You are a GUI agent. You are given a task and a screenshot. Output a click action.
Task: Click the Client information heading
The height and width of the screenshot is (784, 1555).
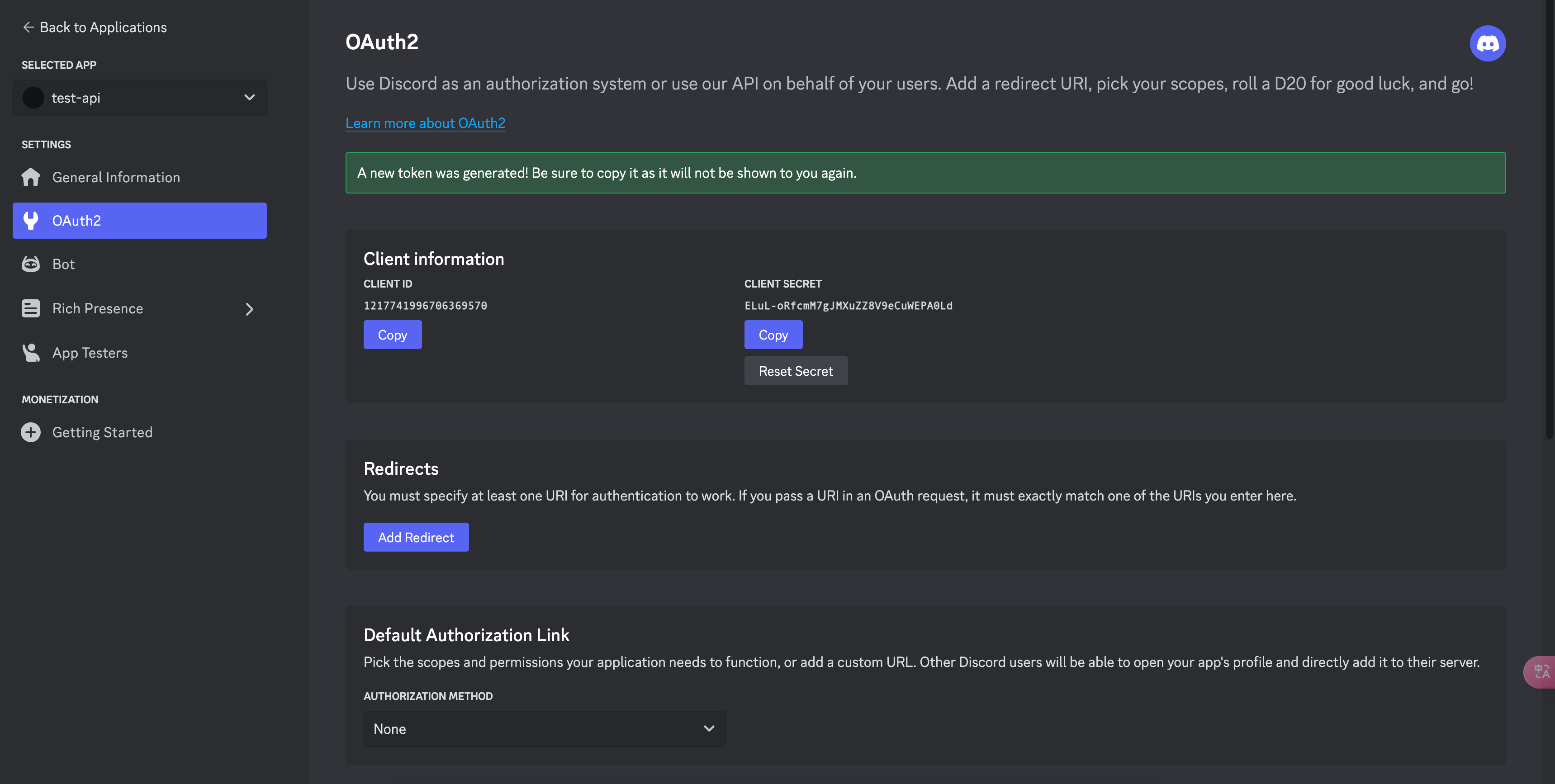433,259
